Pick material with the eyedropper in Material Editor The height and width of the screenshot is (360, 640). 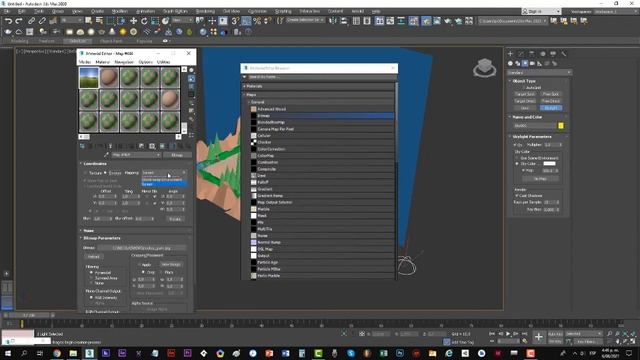pyautogui.click(x=107, y=155)
